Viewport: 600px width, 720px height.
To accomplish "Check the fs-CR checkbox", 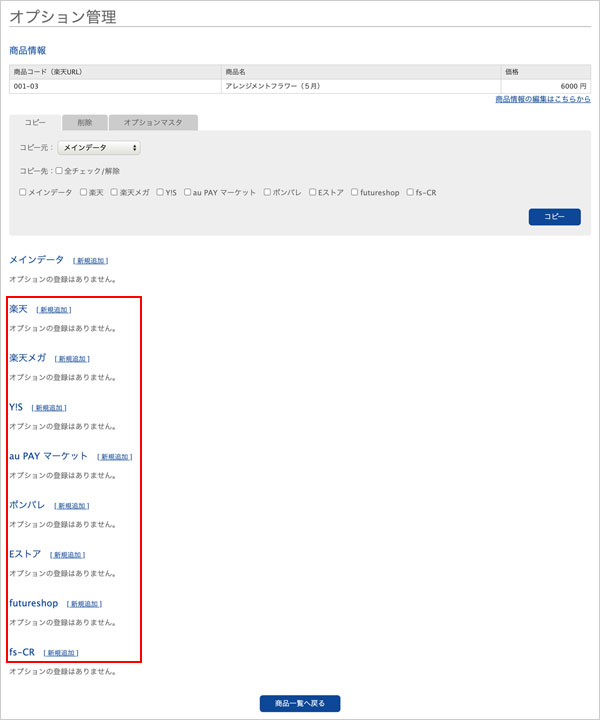I will pyautogui.click(x=410, y=192).
